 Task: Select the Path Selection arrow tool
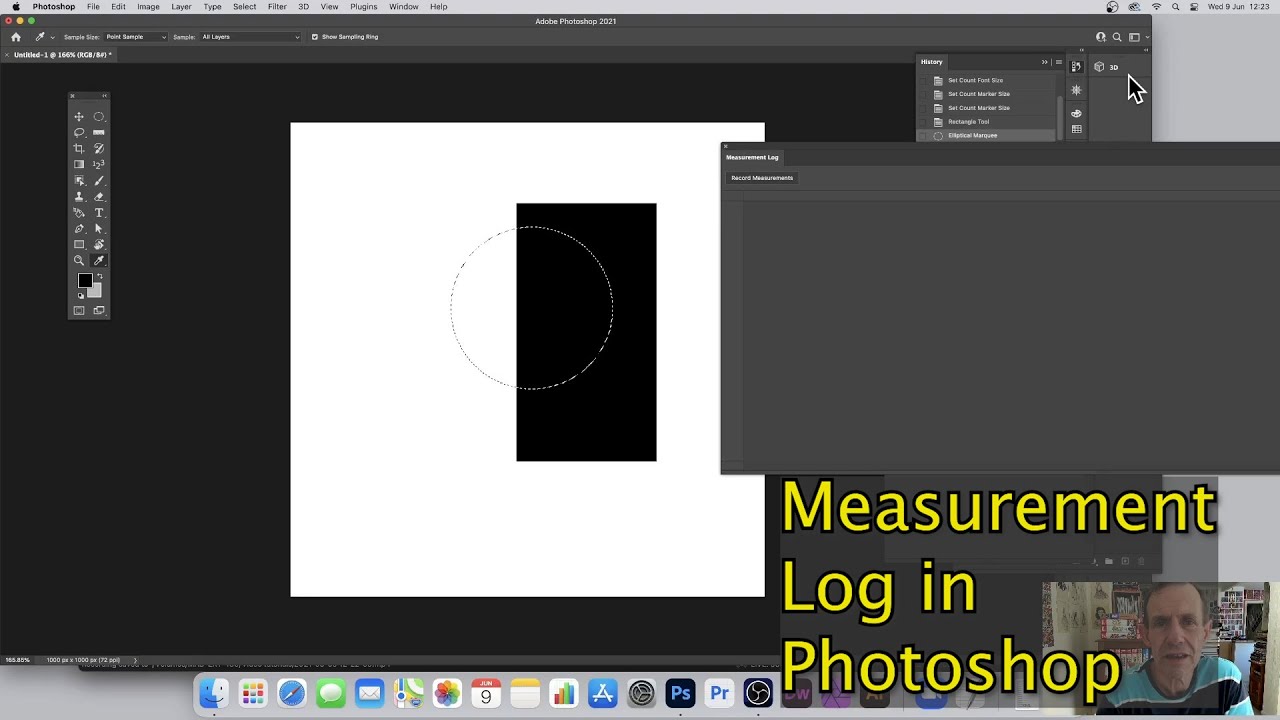tap(99, 229)
